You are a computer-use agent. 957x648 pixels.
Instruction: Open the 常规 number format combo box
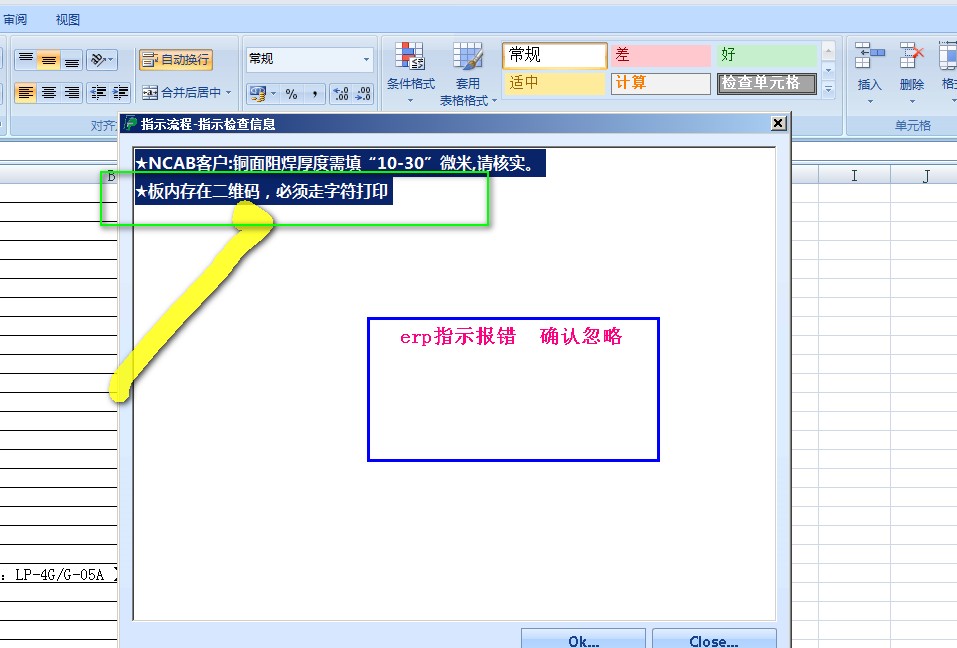point(309,59)
